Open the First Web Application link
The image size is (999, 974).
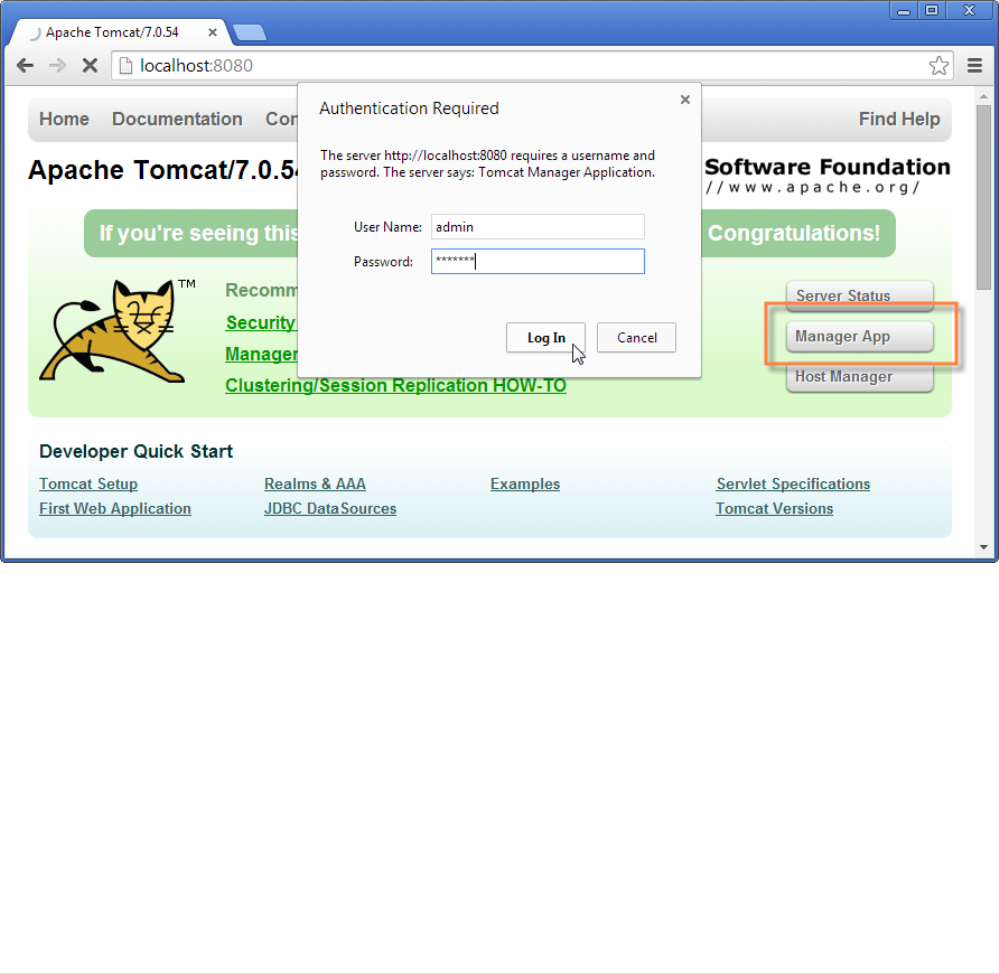pyautogui.click(x=115, y=508)
